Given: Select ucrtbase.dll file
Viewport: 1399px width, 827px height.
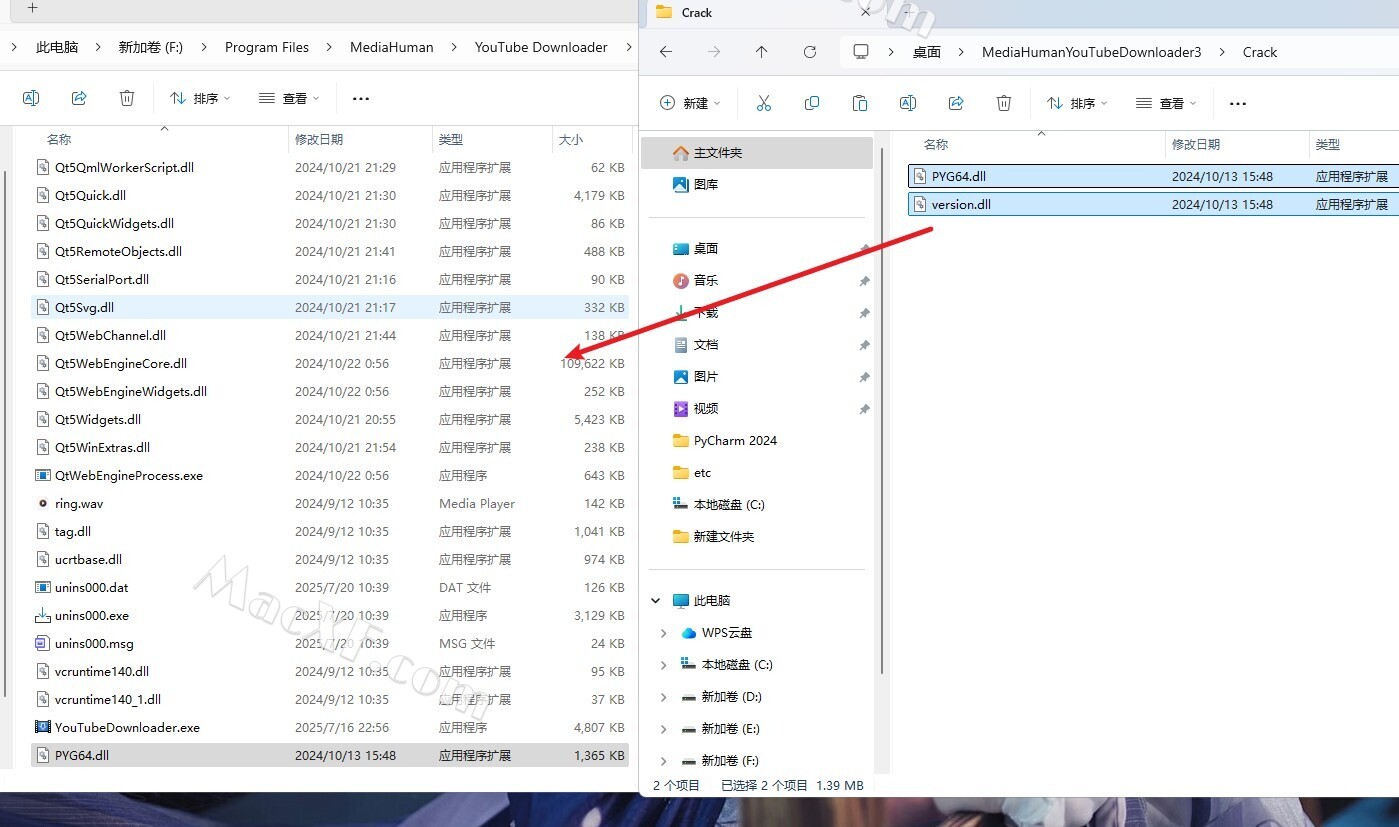Looking at the screenshot, I should [x=330, y=559].
